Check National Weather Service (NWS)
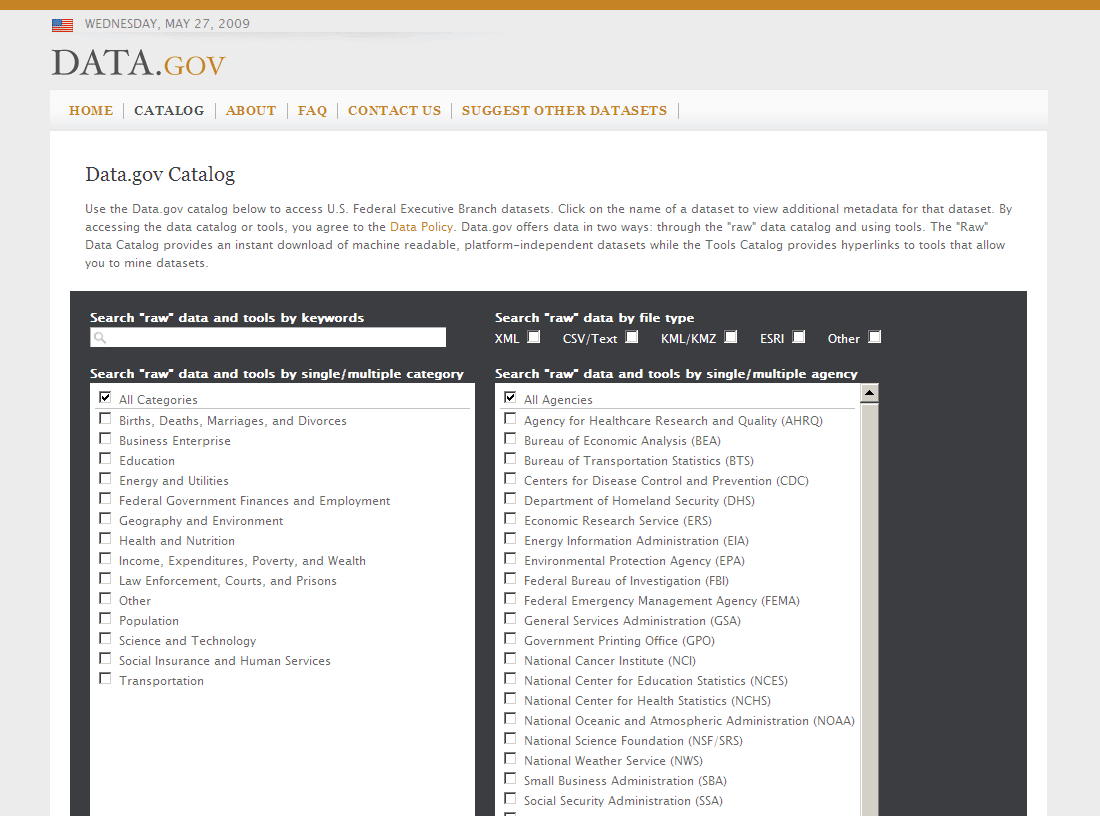The image size is (1100, 816). (x=511, y=758)
